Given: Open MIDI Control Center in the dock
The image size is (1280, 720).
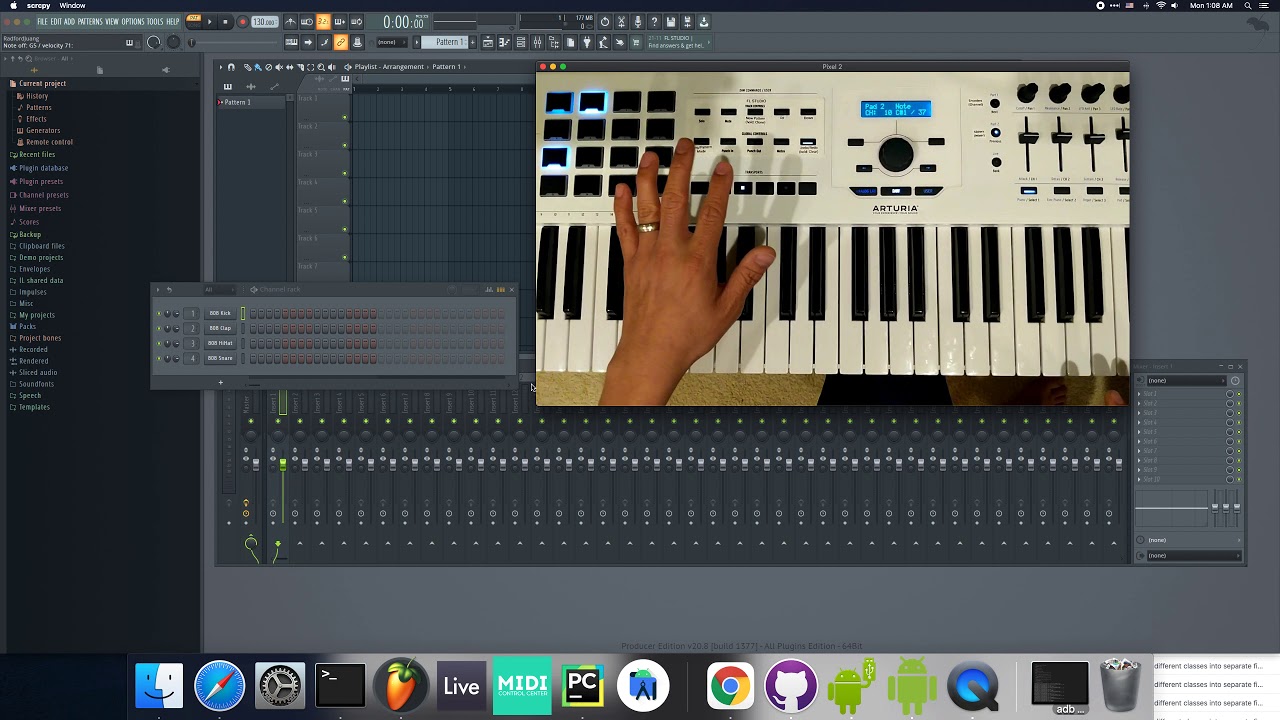Looking at the screenshot, I should pos(522,686).
